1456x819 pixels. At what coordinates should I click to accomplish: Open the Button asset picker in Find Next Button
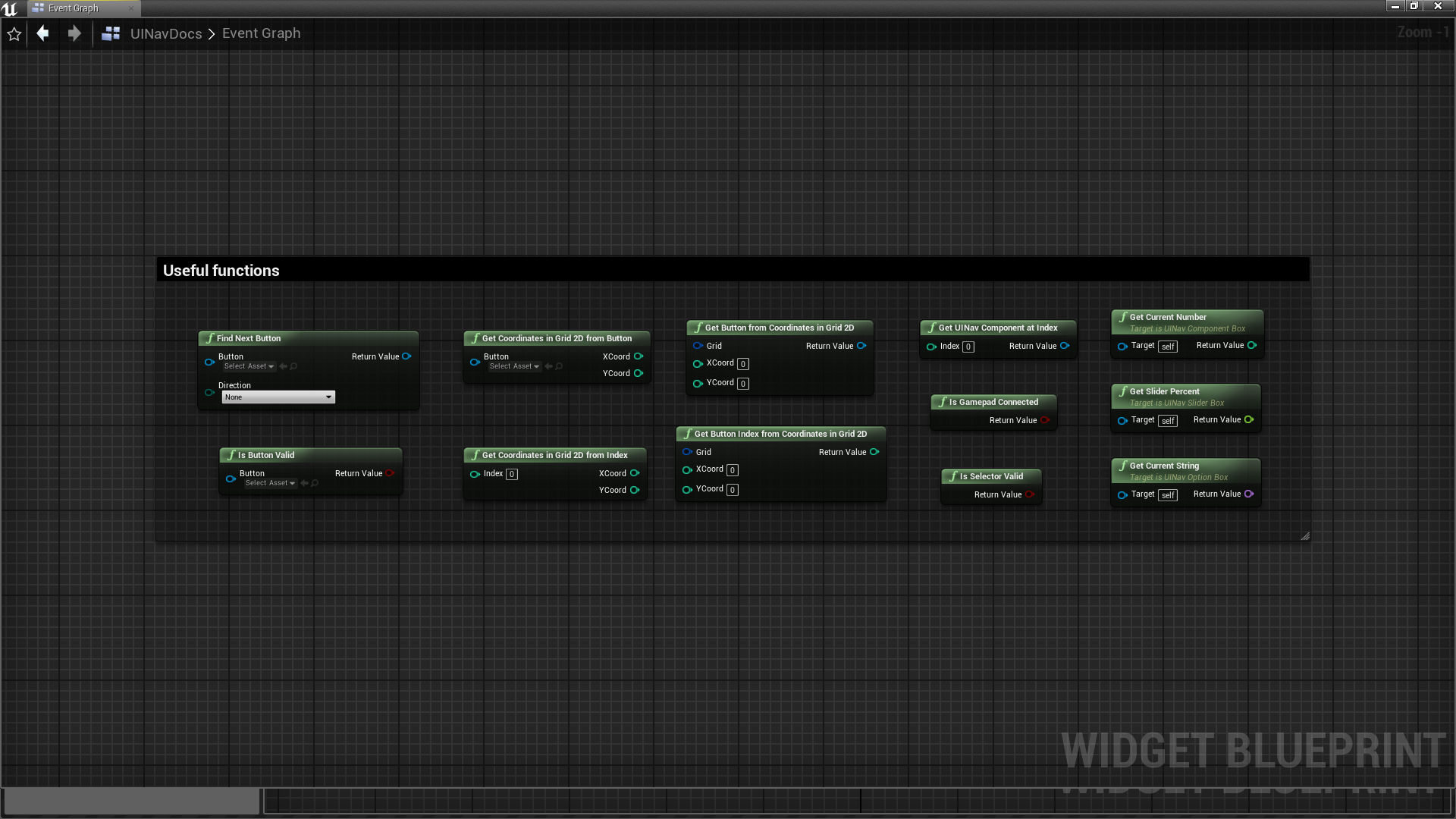[247, 366]
